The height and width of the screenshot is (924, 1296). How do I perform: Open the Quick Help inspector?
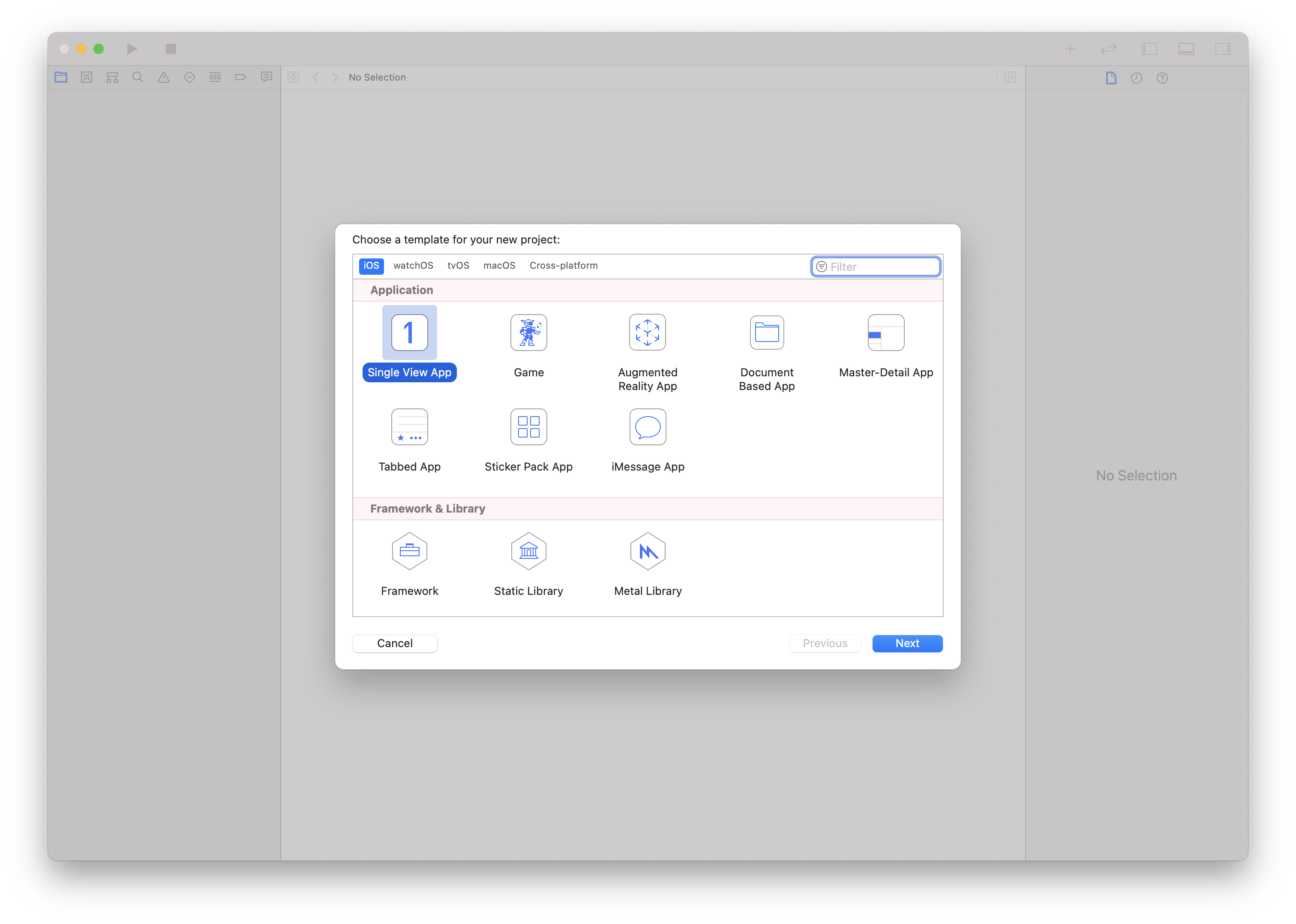(1162, 78)
